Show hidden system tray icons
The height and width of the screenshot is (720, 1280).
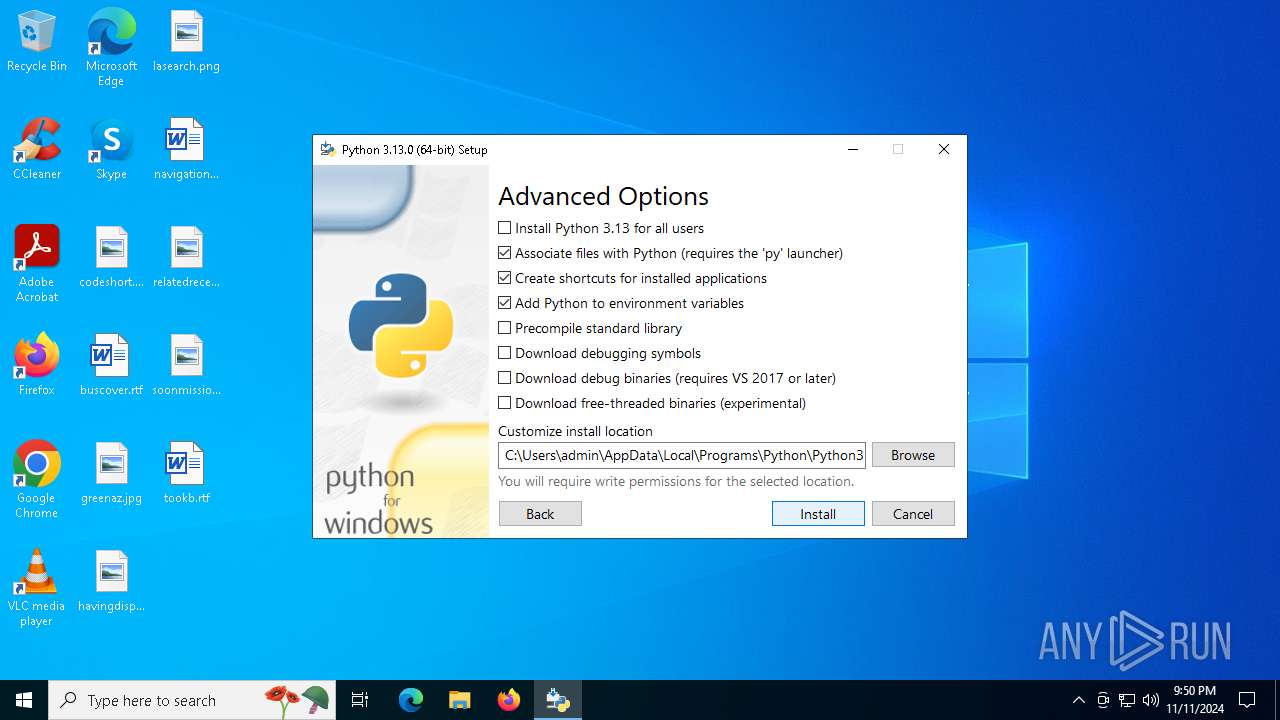tap(1078, 700)
